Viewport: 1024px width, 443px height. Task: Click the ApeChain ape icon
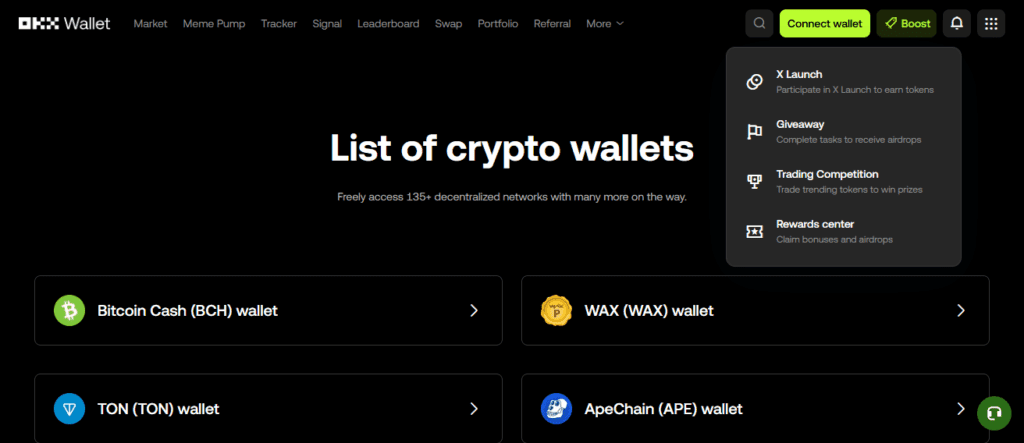(x=556, y=409)
